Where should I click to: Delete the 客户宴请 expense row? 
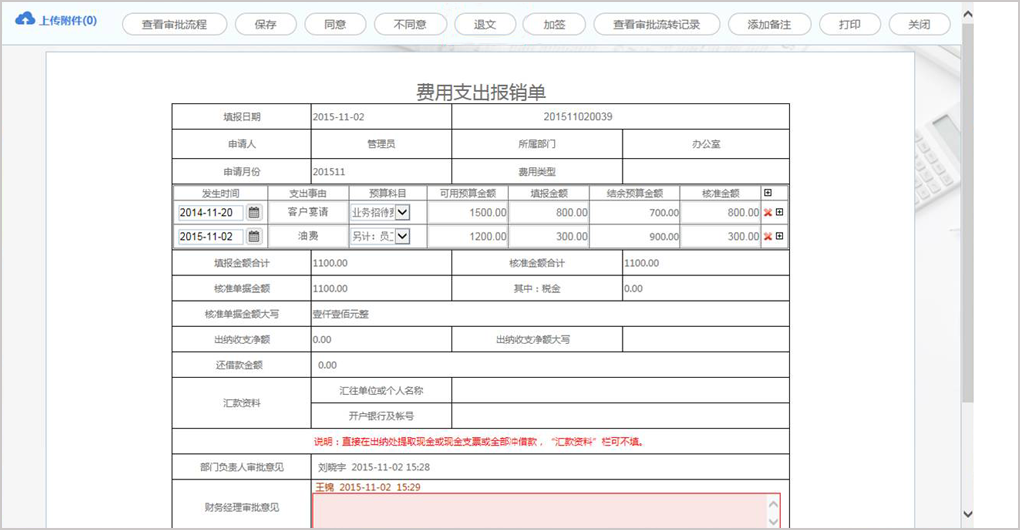(768, 212)
